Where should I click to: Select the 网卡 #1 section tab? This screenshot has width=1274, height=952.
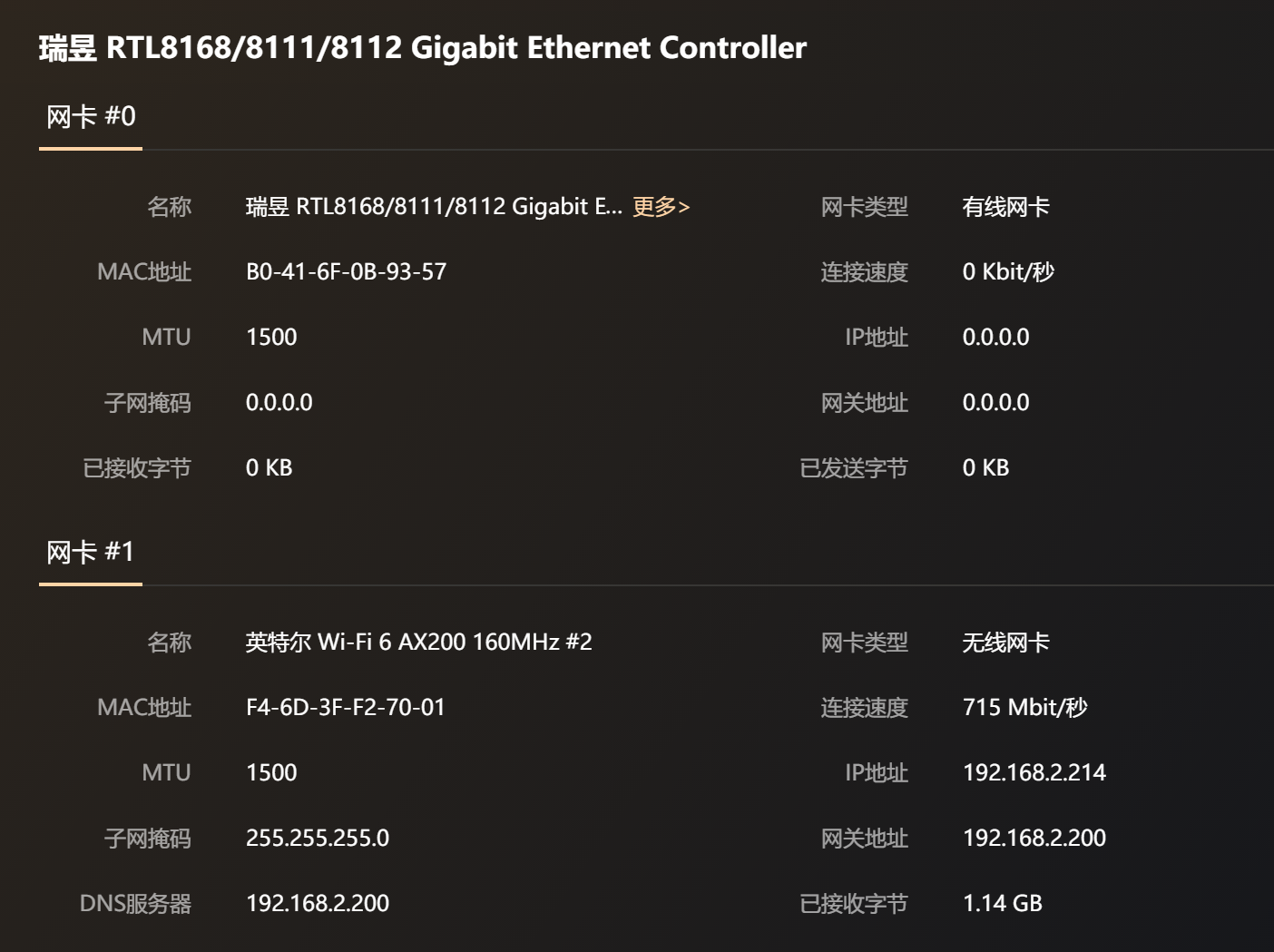91,553
